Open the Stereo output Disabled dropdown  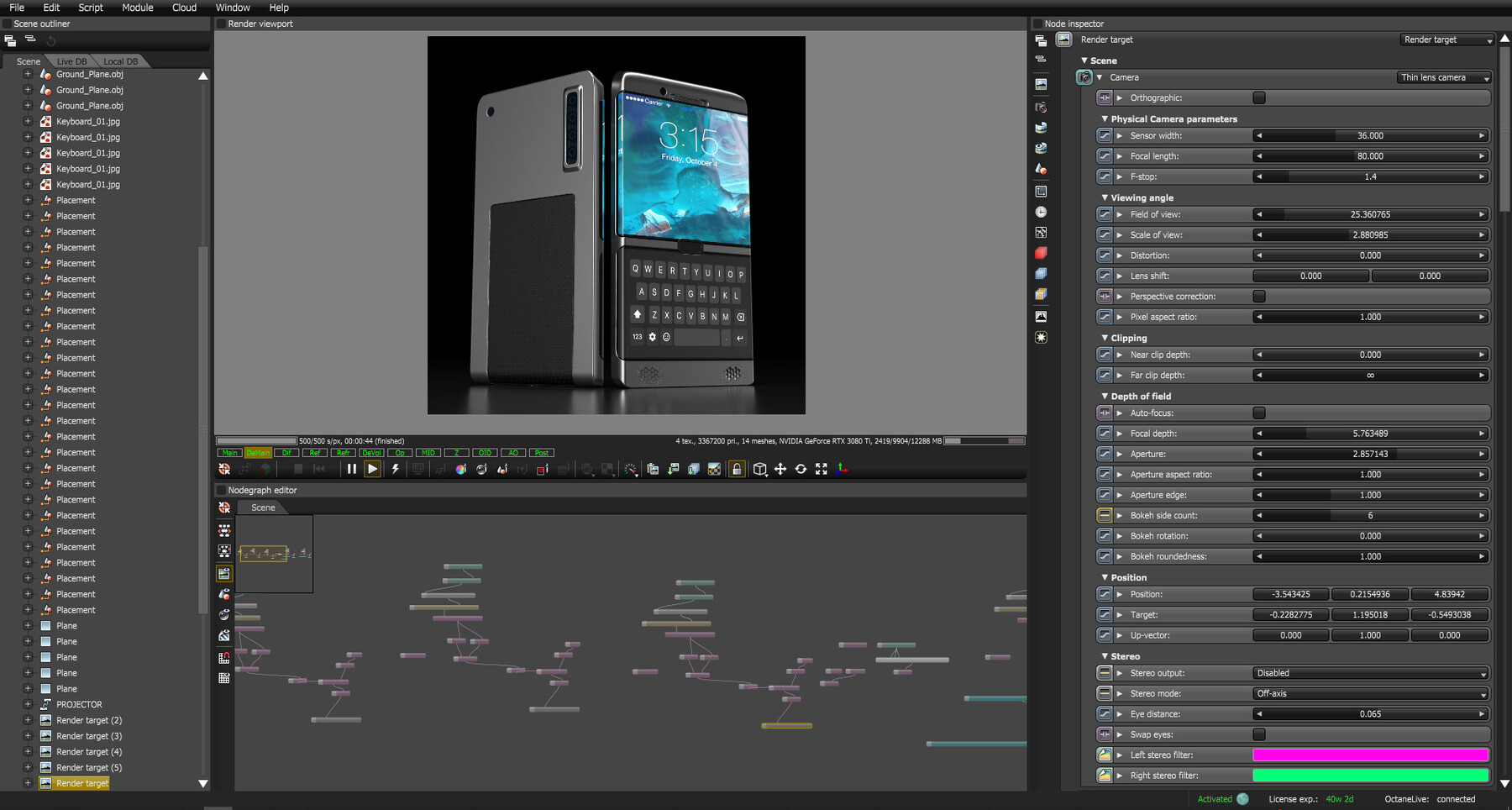[1369, 672]
